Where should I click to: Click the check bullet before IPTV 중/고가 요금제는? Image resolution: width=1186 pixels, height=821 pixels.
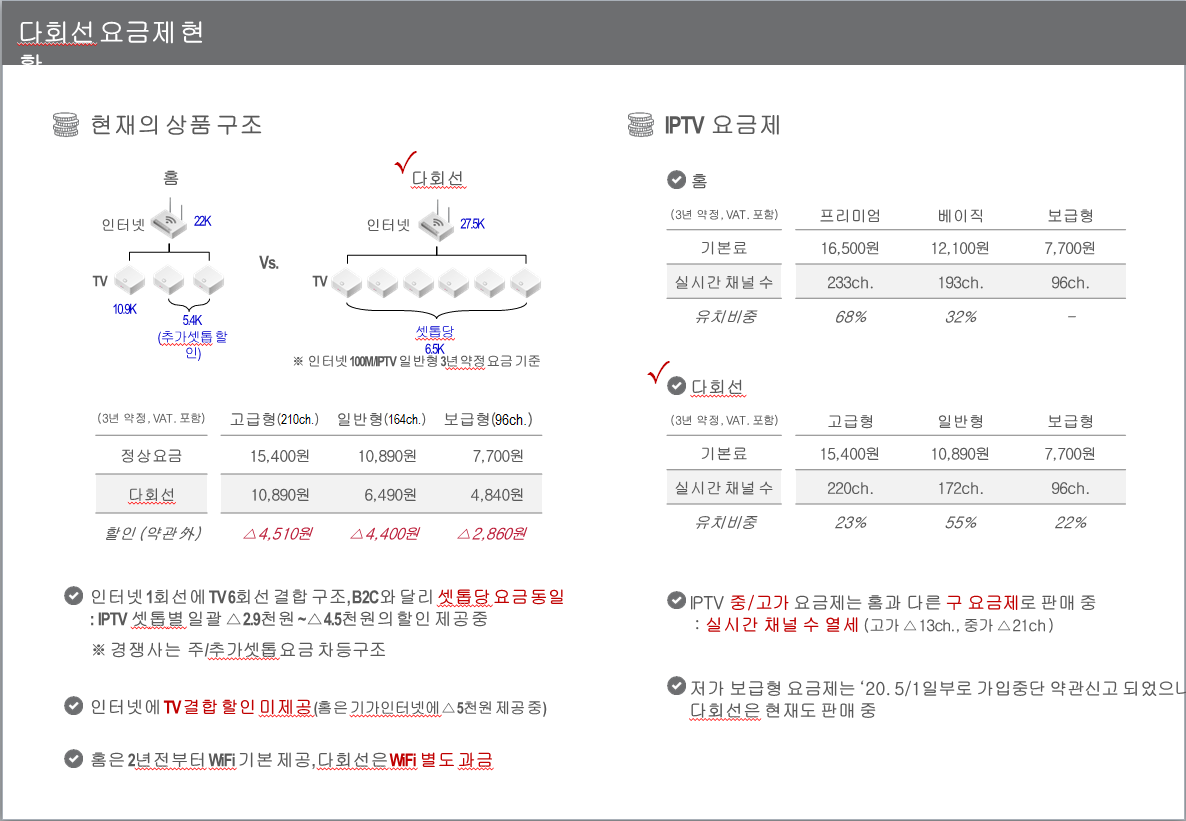pos(676,601)
